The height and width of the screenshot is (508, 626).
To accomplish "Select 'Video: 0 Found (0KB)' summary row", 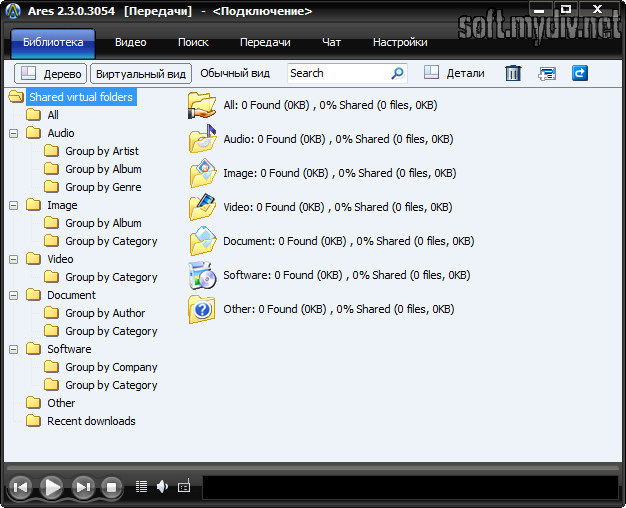I will [338, 207].
